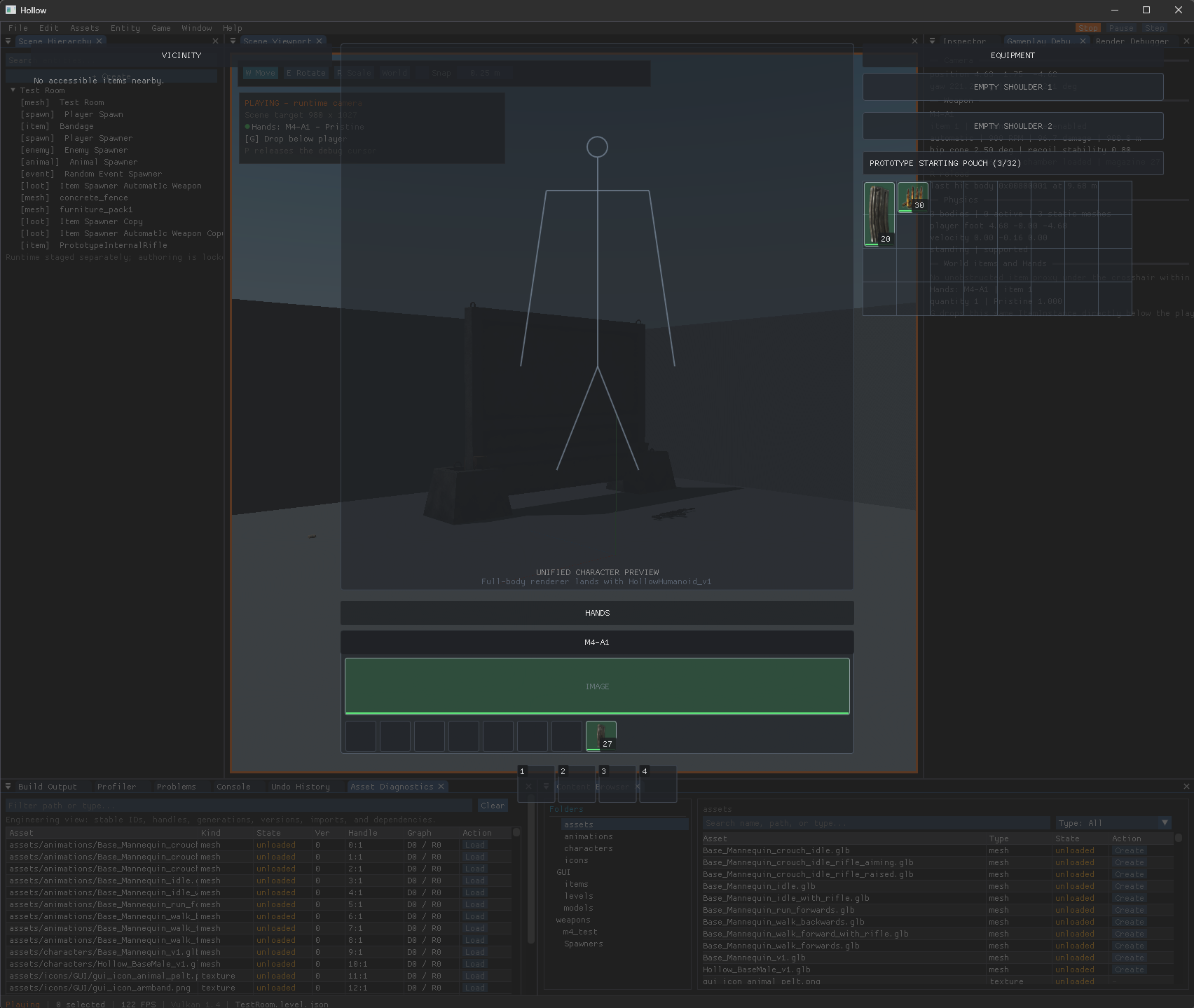Select the attached magazine showing 27

point(601,736)
